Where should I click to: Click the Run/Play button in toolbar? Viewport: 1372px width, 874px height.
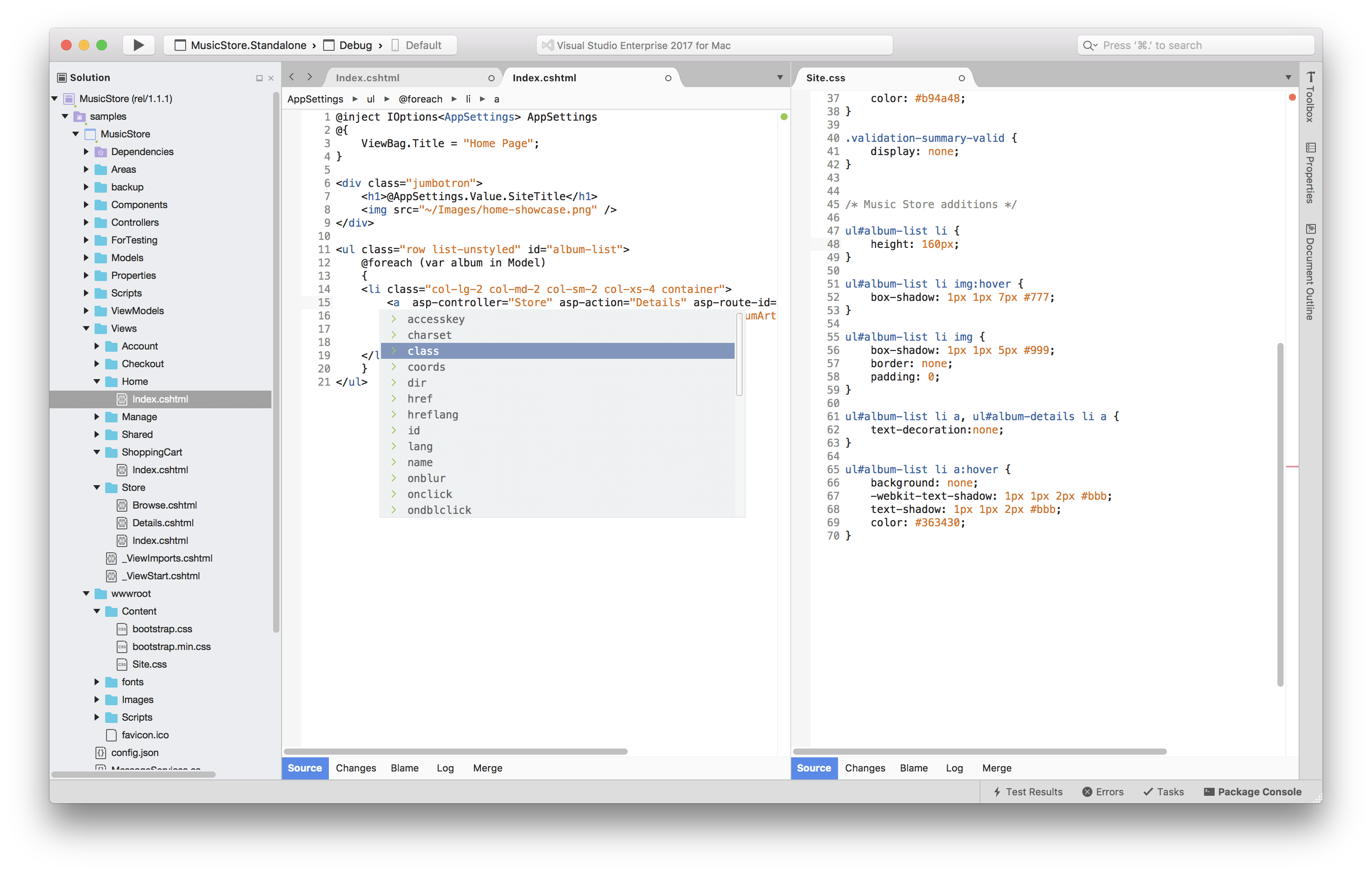click(138, 44)
